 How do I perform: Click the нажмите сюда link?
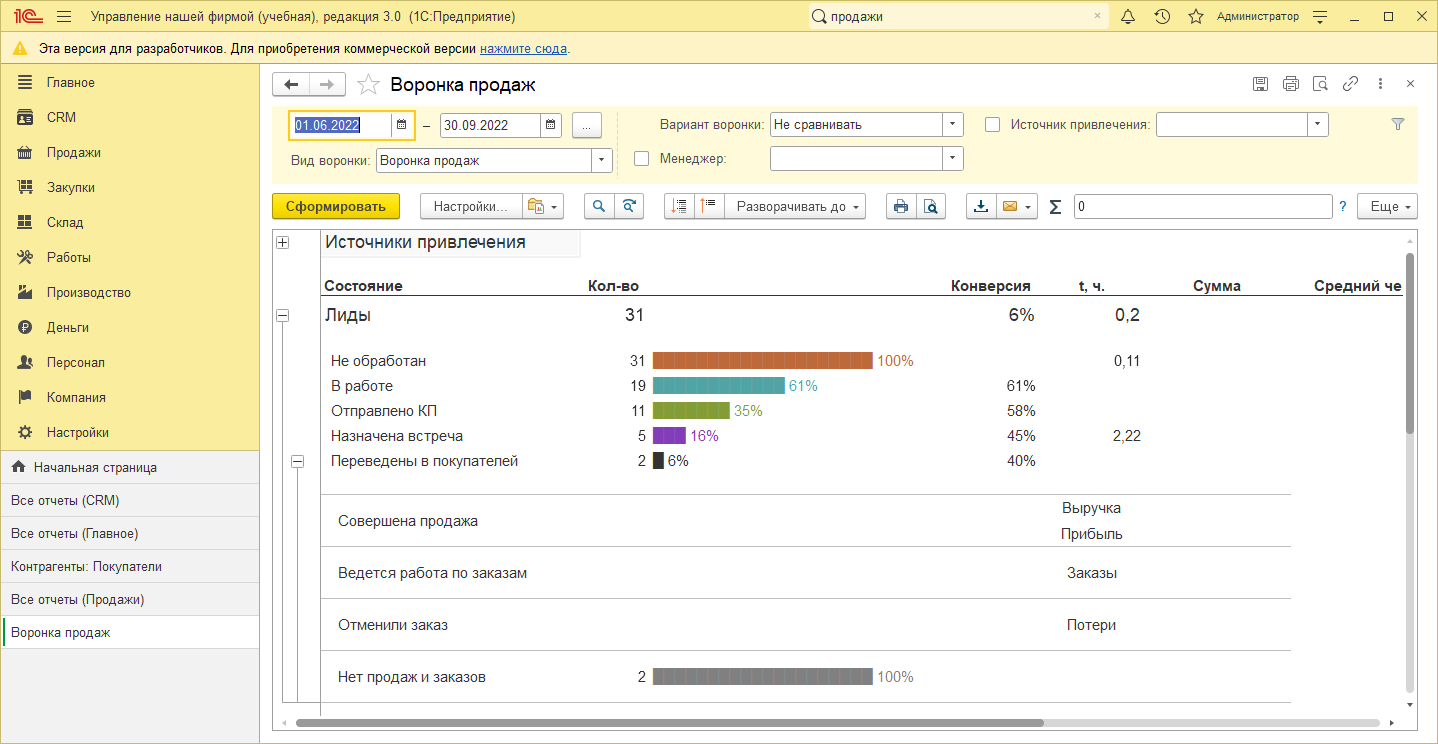[524, 48]
